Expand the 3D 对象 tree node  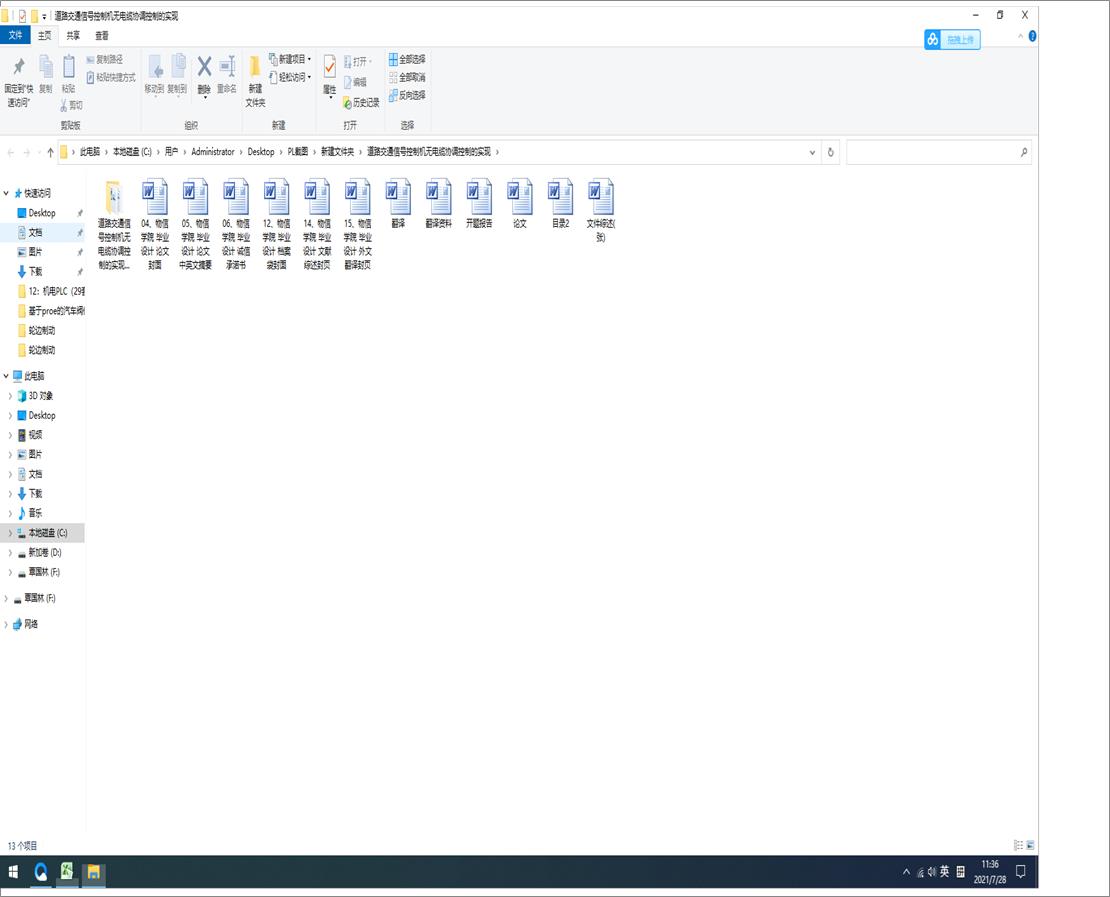[10, 396]
